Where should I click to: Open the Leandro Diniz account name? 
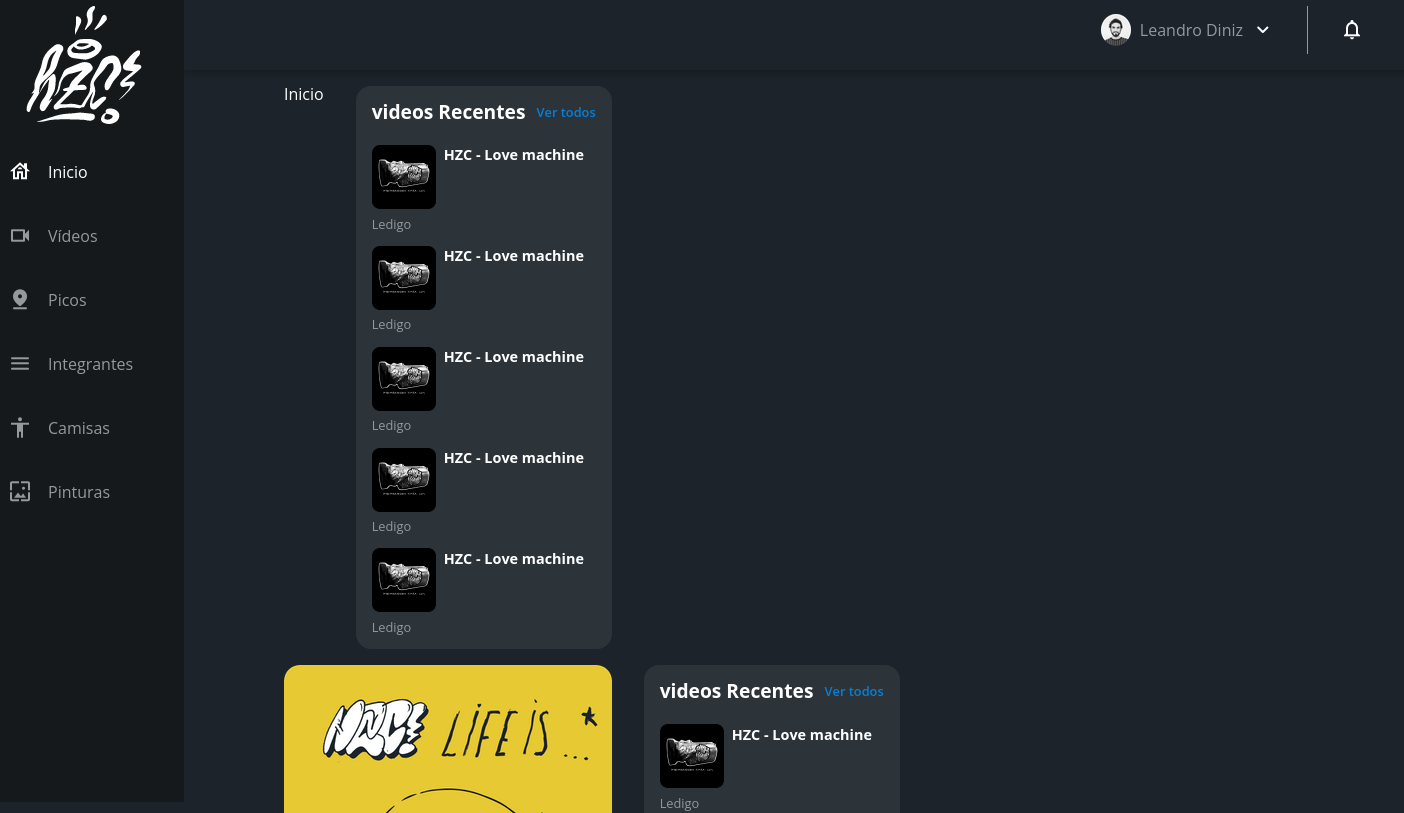[x=1191, y=30]
